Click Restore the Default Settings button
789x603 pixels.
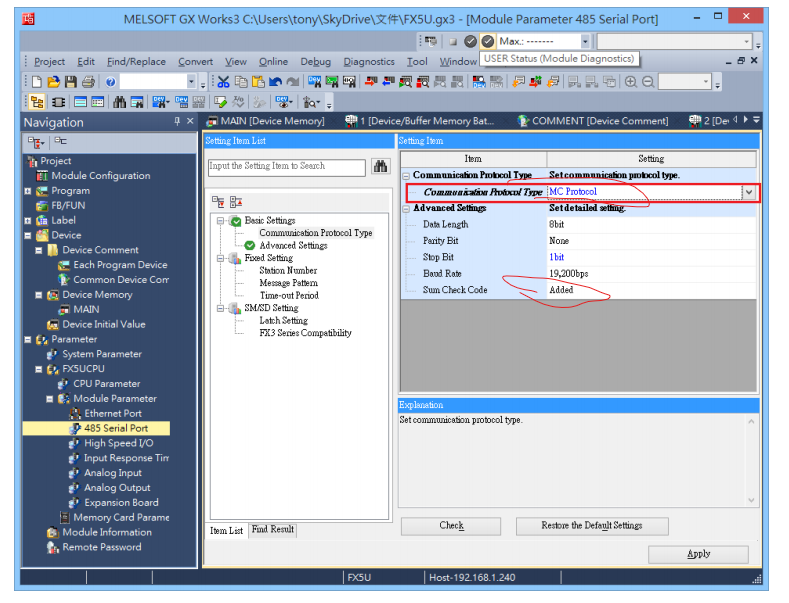click(x=591, y=526)
